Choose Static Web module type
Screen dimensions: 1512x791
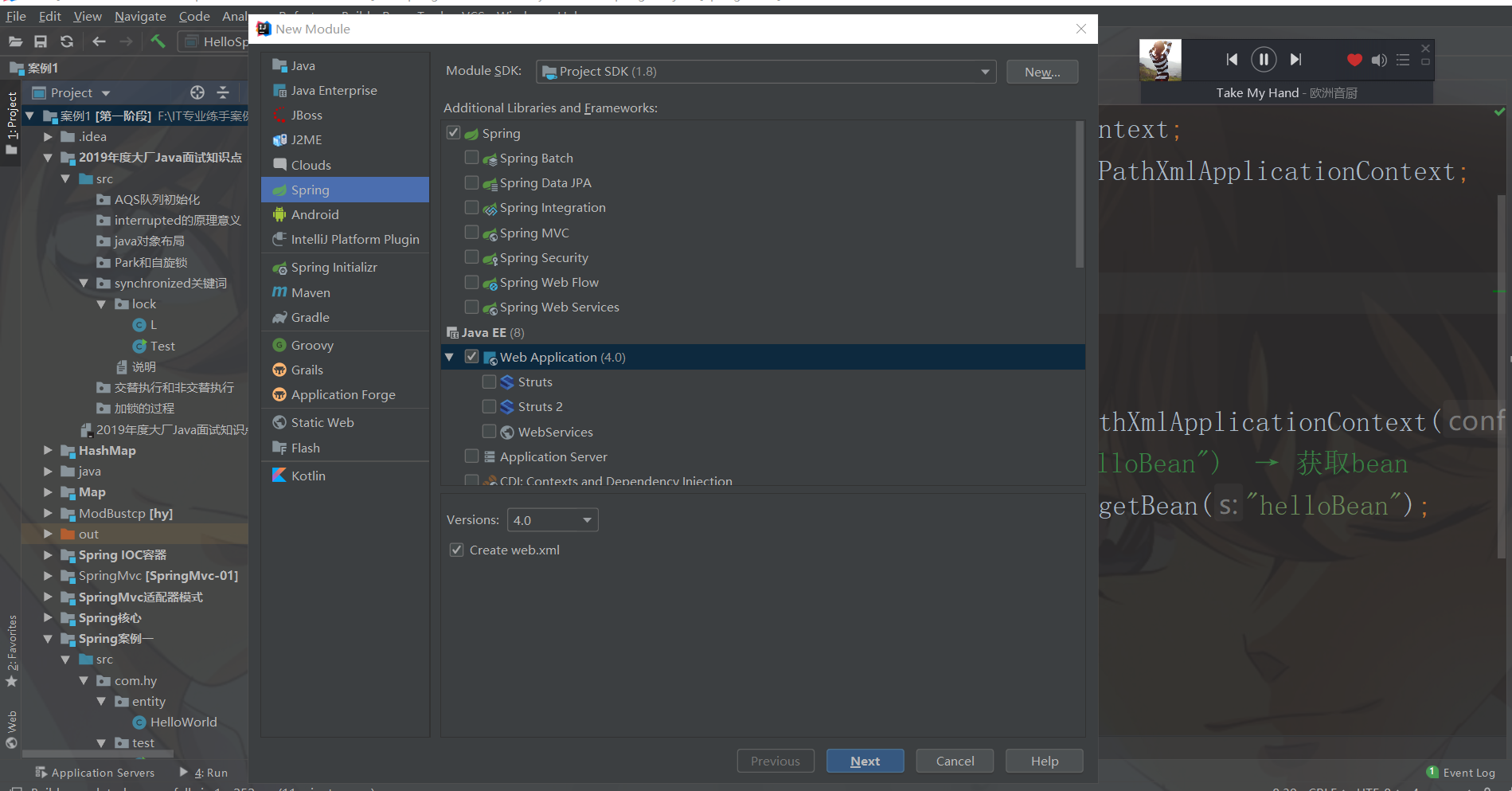click(322, 422)
